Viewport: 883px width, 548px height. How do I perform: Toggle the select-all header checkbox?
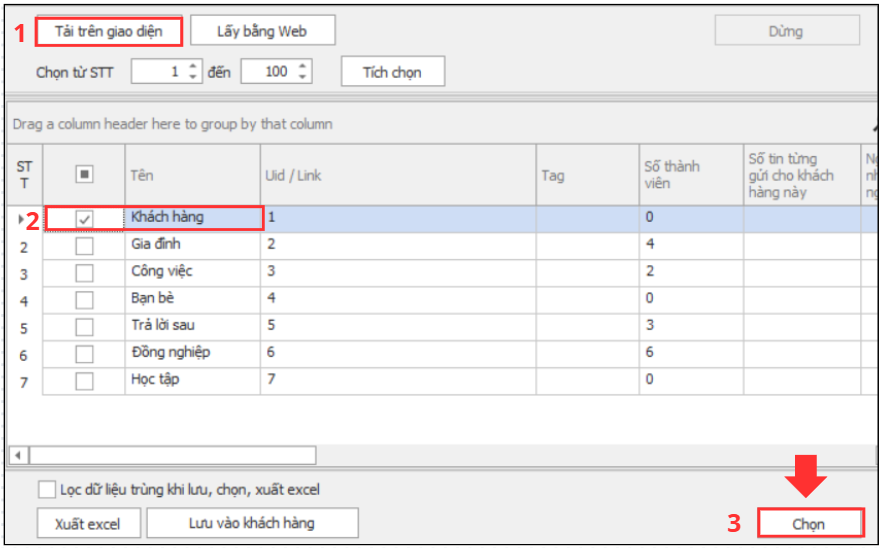pos(85,175)
